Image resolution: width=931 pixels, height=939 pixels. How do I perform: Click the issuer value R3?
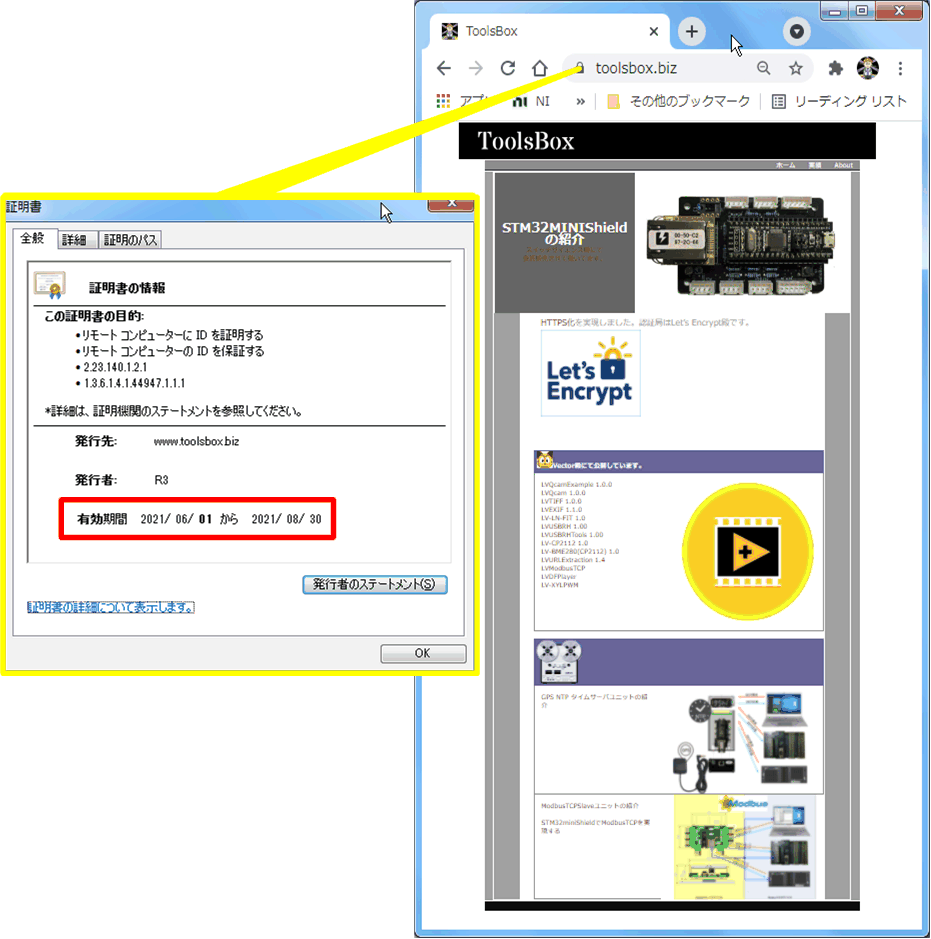click(162, 480)
